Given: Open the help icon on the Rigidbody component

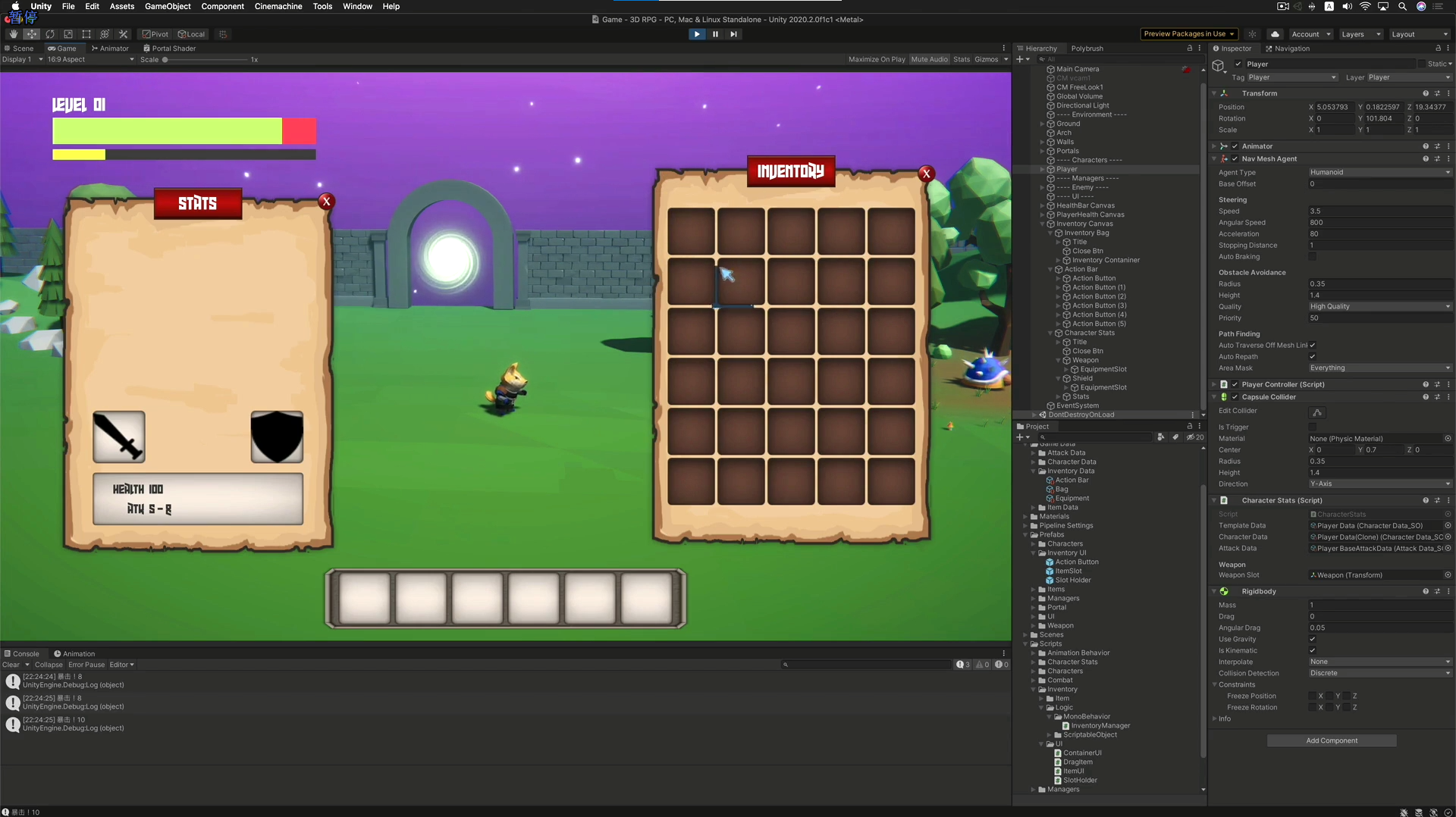Looking at the screenshot, I should click(x=1426, y=591).
